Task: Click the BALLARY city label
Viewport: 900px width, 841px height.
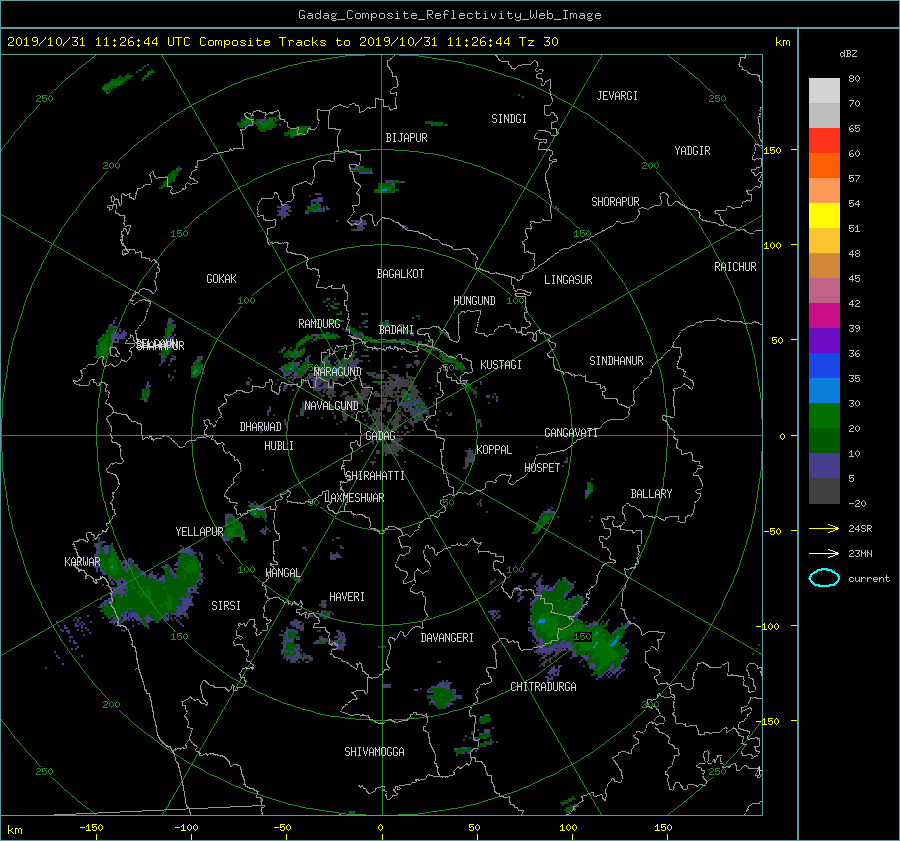Action: pos(651,494)
